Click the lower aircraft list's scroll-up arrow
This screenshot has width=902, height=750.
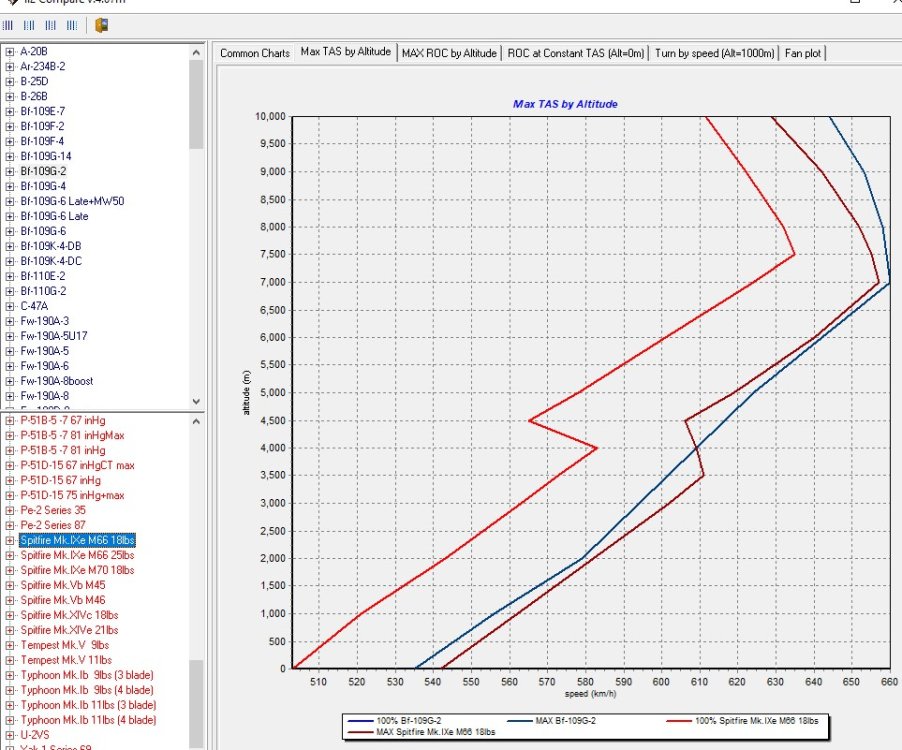click(x=196, y=419)
